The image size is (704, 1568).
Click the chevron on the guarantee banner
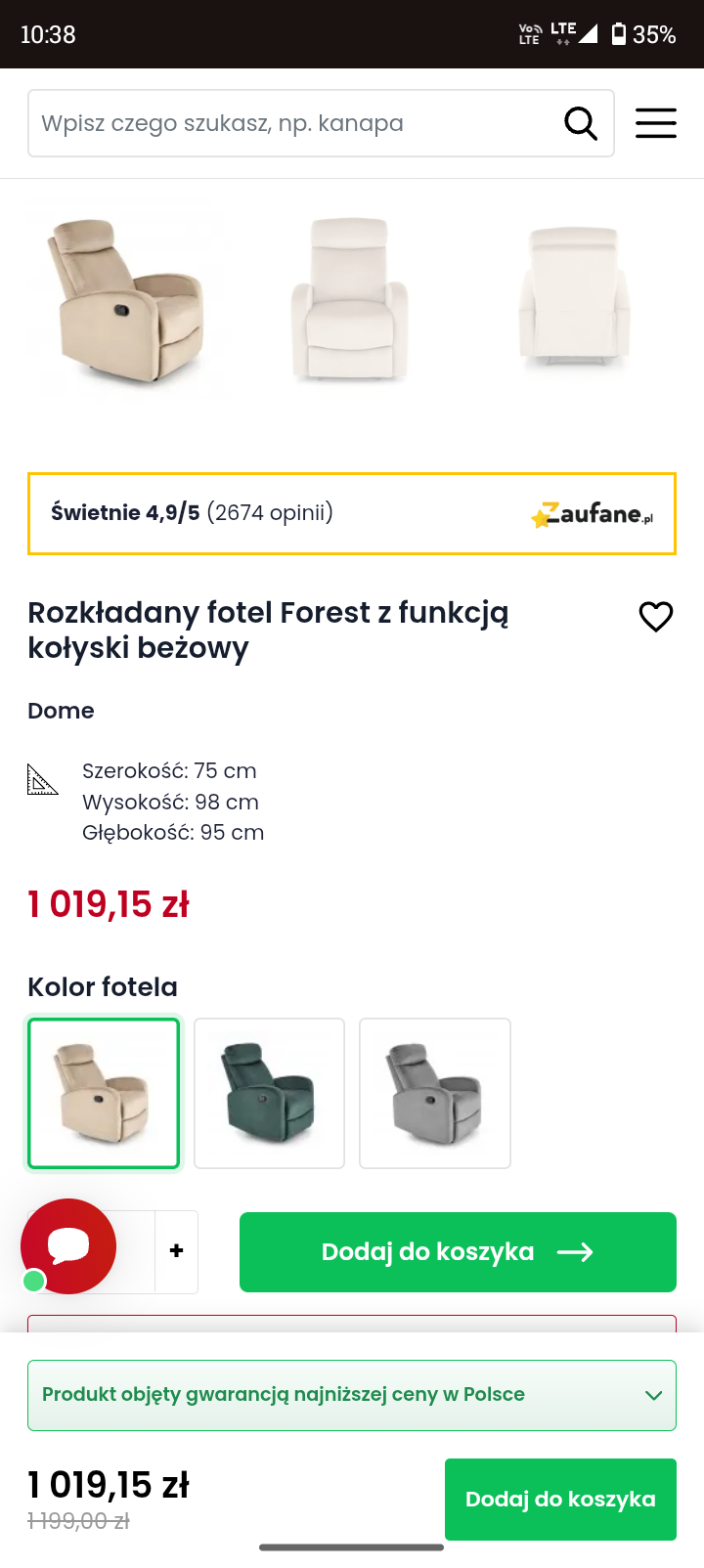[654, 1395]
